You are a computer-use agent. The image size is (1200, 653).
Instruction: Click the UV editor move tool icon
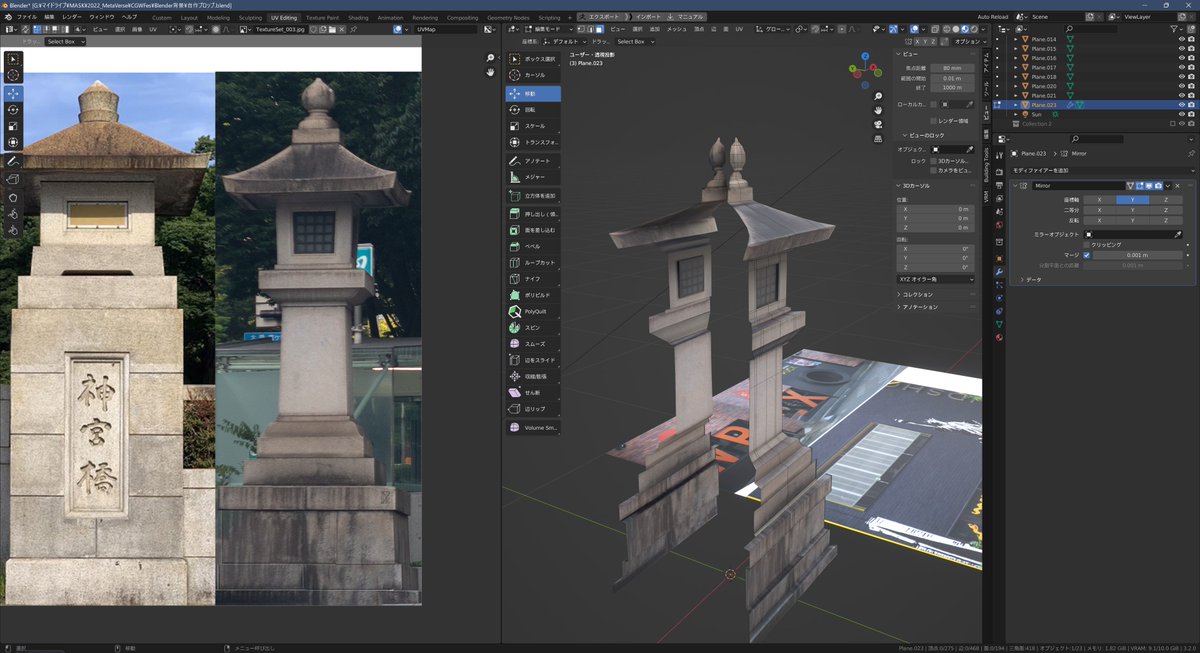click(x=13, y=93)
